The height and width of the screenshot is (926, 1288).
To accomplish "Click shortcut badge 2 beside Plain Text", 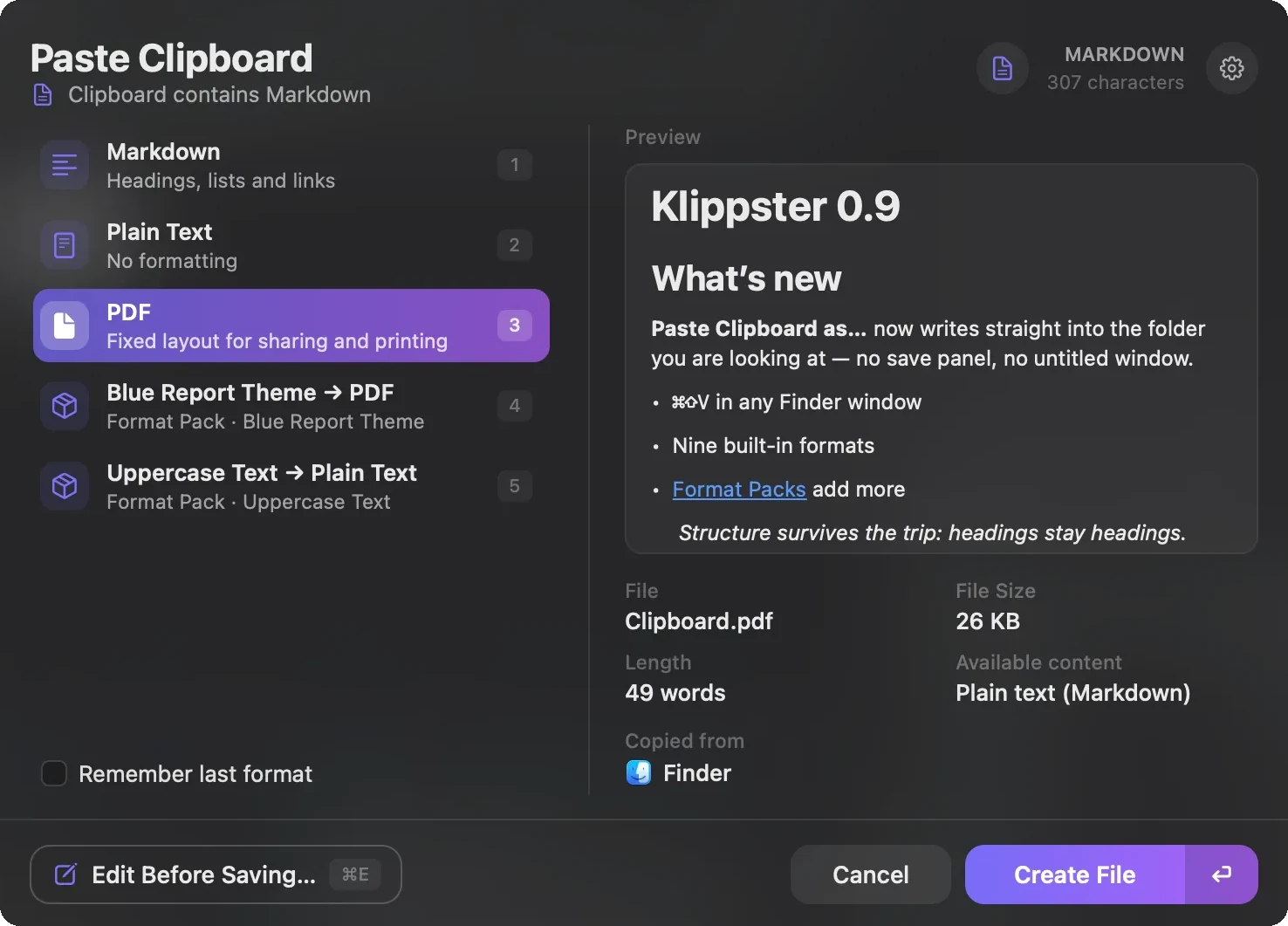I will coord(515,245).
